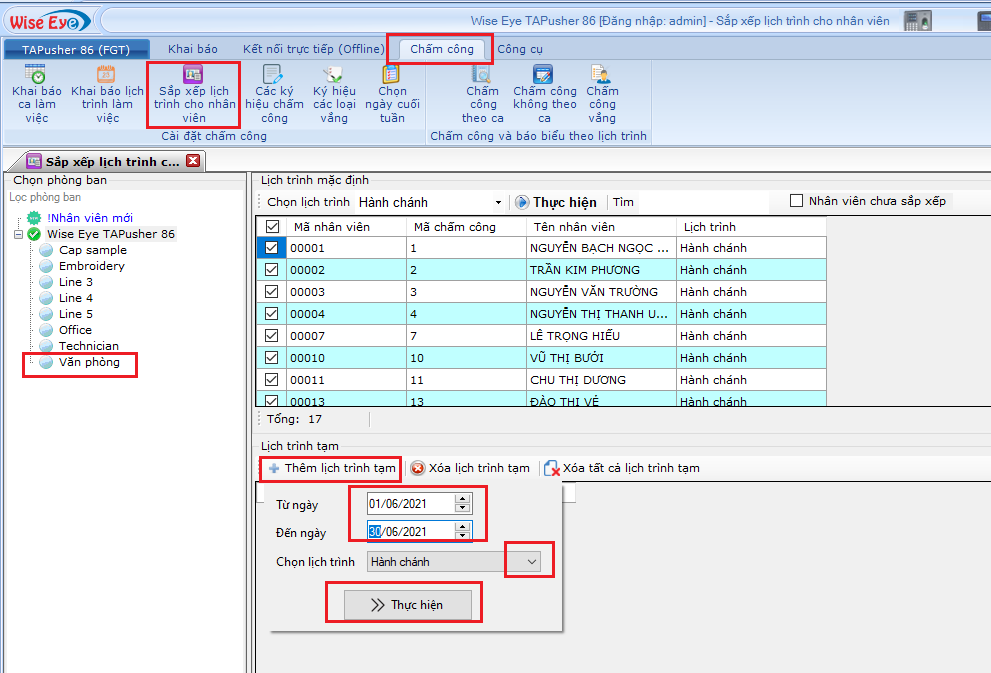Switch to the Khai báo tab
This screenshot has height=673, width=991.
click(x=193, y=49)
